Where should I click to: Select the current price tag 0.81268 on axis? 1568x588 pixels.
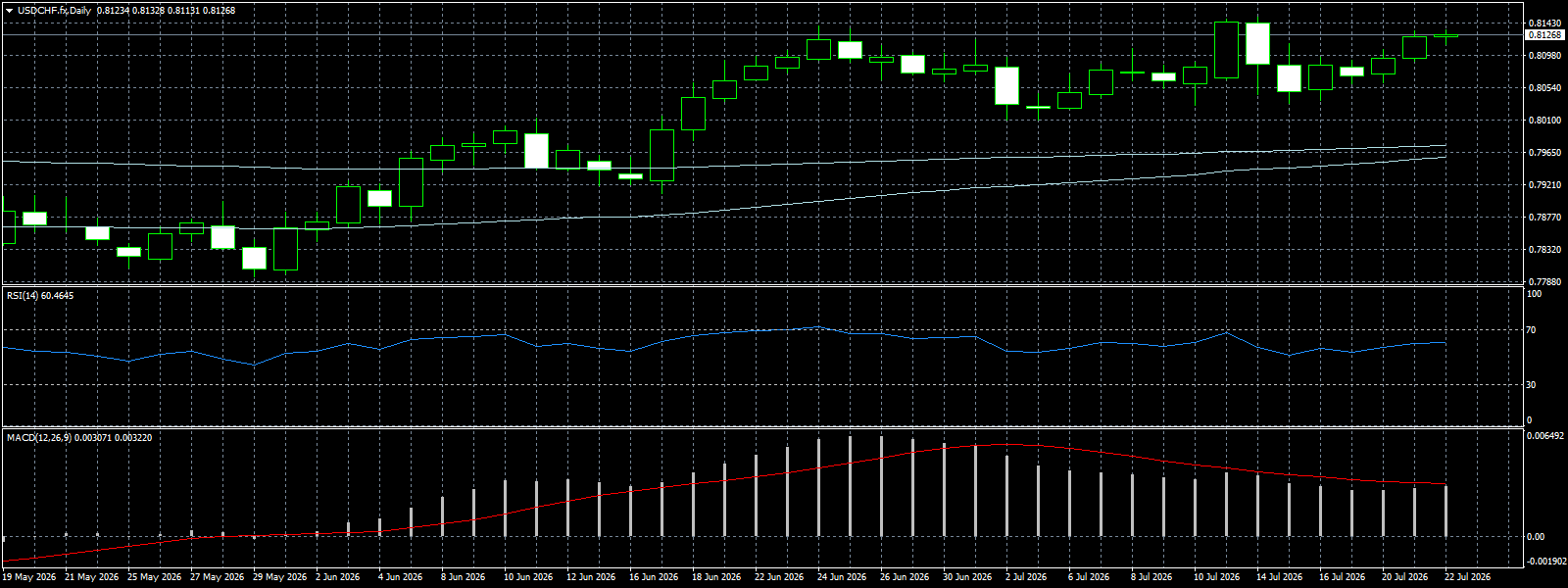click(1544, 35)
